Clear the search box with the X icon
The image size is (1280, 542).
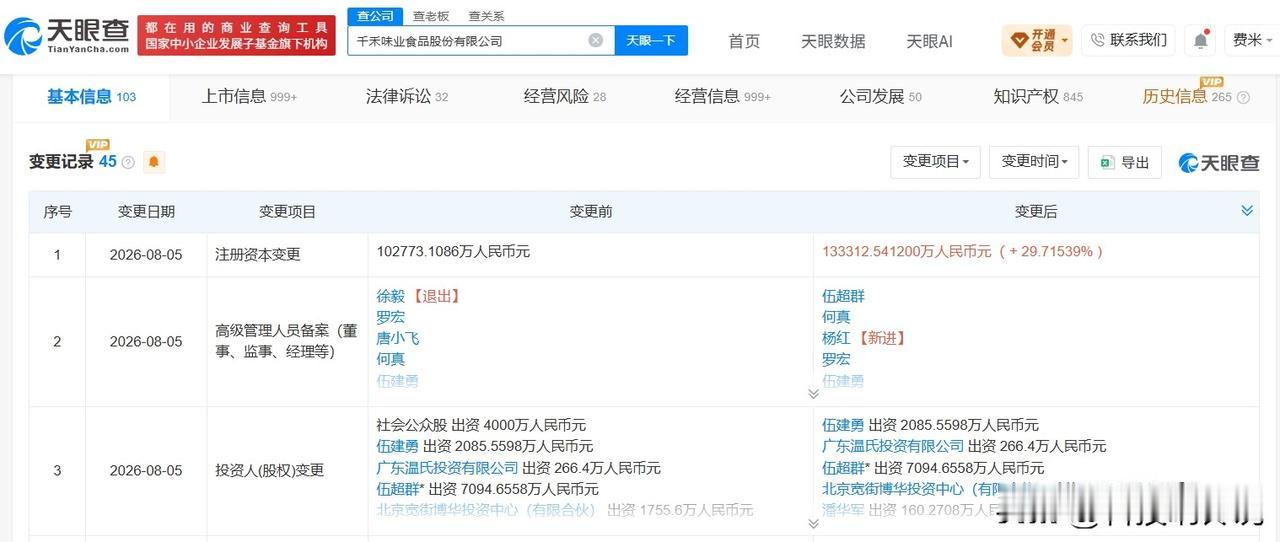pos(595,41)
